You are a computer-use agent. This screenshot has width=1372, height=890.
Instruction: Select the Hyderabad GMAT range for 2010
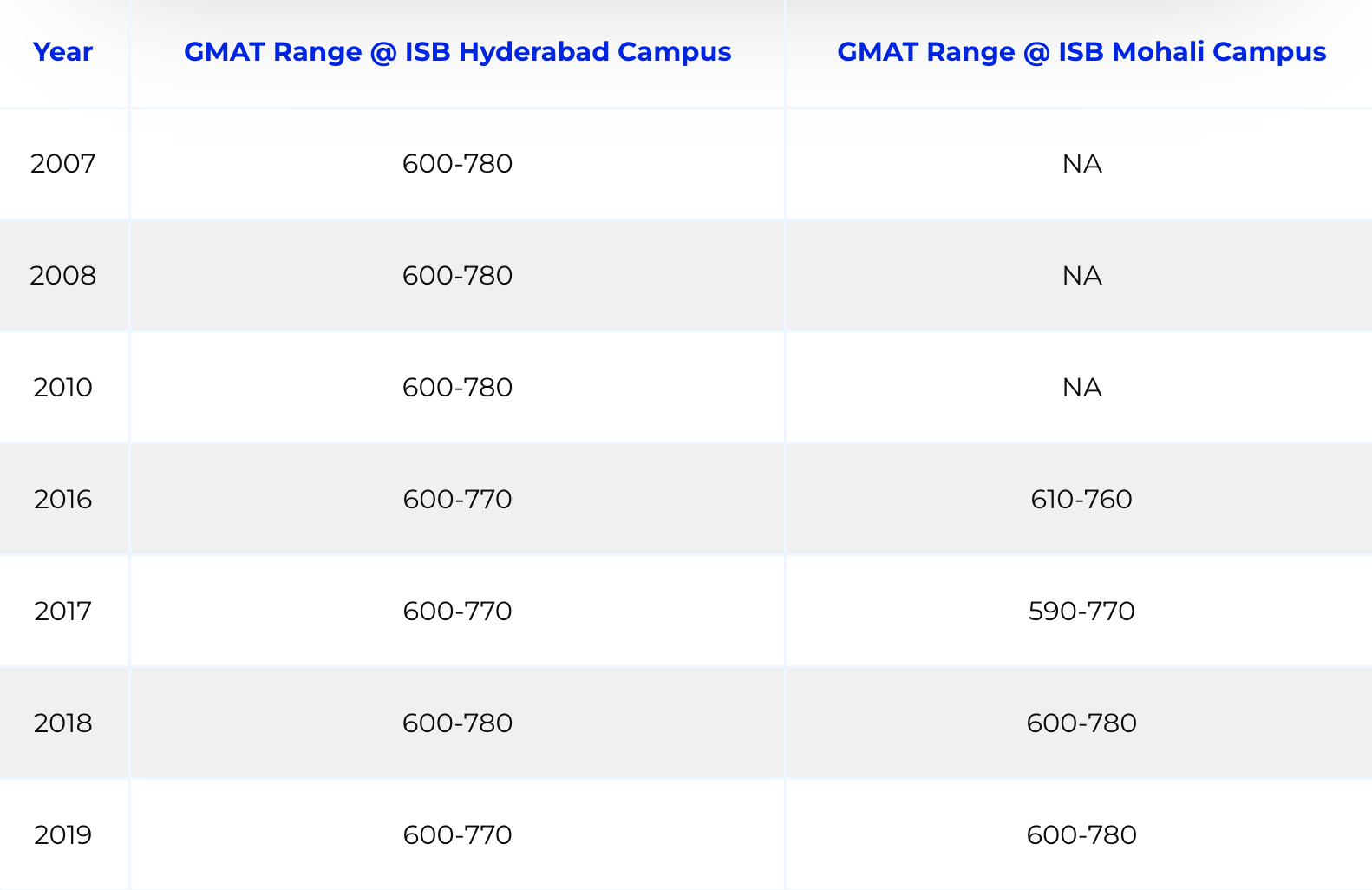(457, 387)
